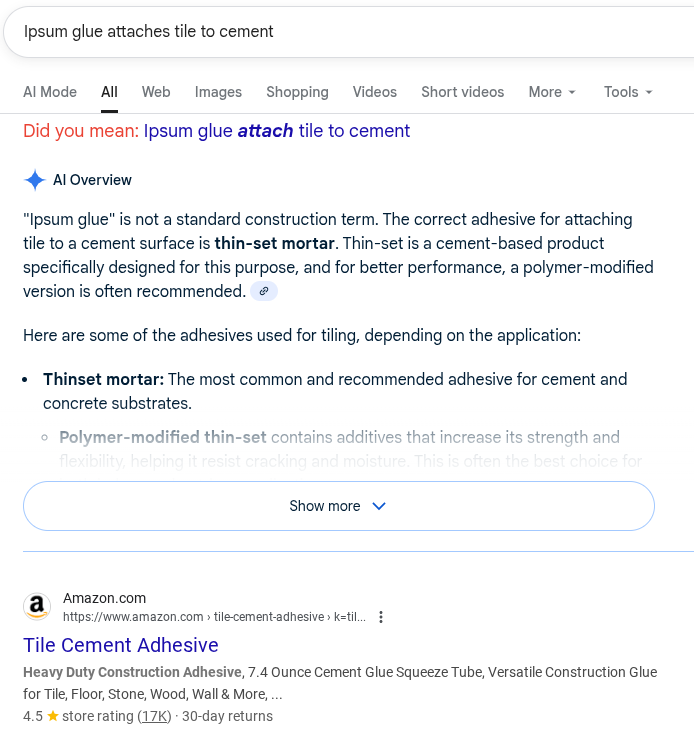Expand the Show more AI overview button
Screen dimensions: 694x739
click(338, 506)
